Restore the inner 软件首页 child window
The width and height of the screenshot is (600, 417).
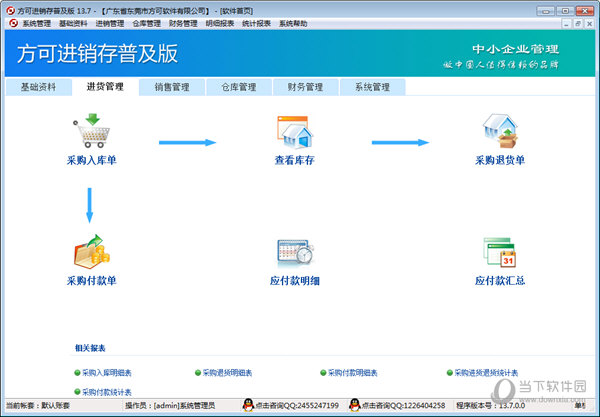578,24
